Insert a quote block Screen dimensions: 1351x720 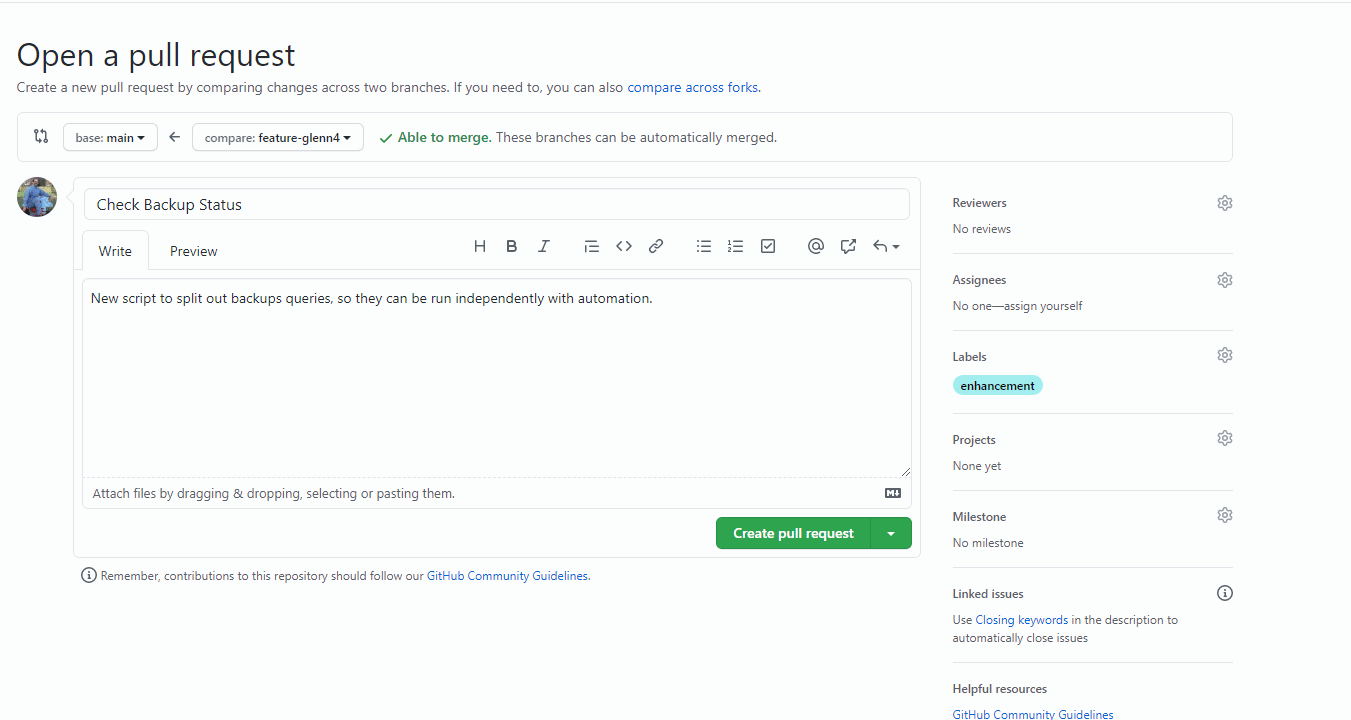pos(592,246)
